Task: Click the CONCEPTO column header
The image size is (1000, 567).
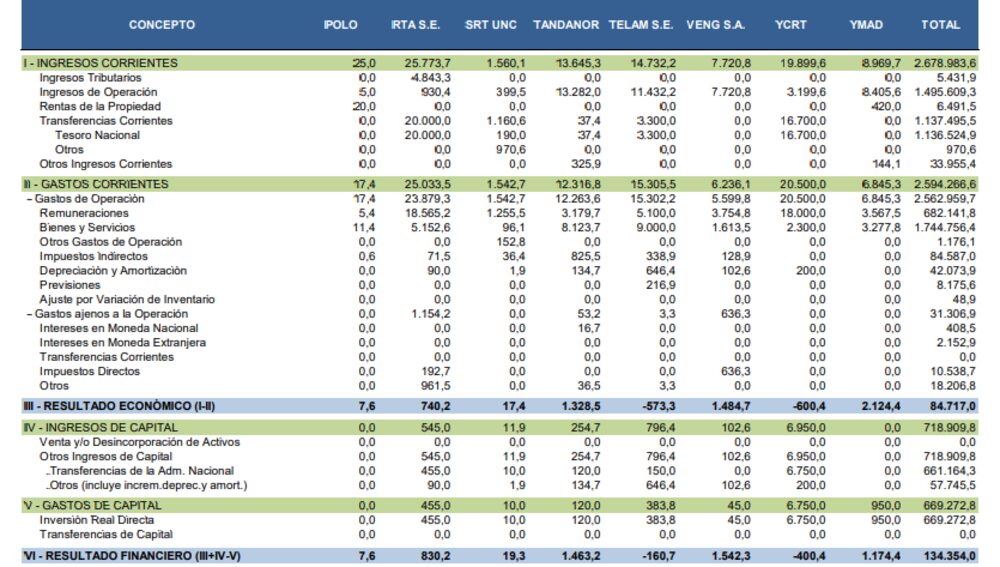Action: pyautogui.click(x=162, y=25)
